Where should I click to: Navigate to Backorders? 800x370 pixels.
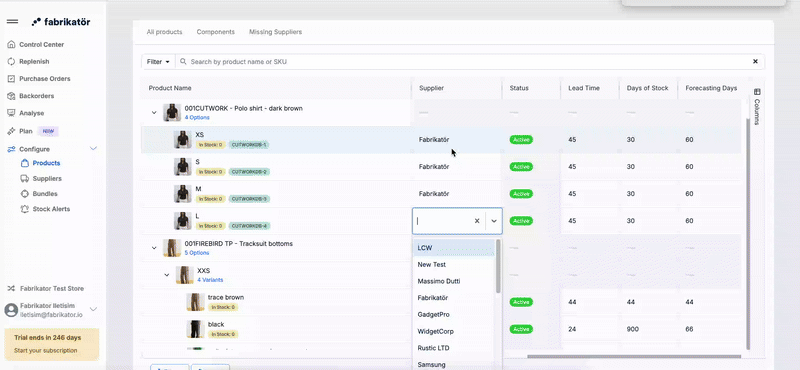[x=36, y=96]
